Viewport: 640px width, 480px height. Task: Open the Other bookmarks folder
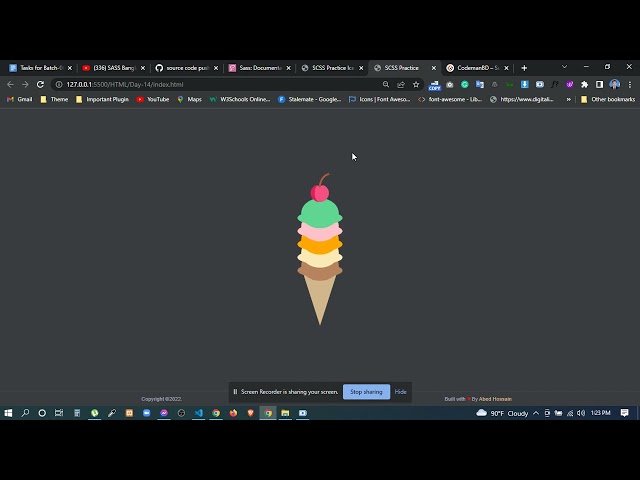[608, 99]
